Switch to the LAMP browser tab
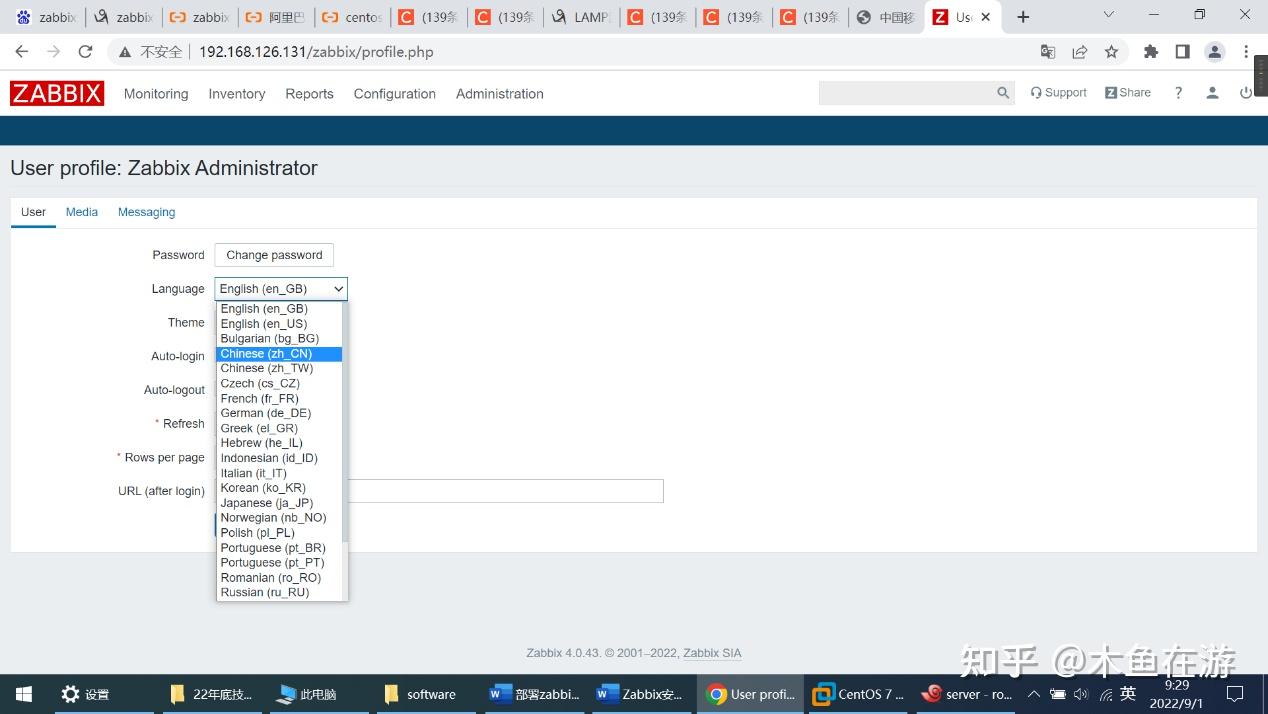 pyautogui.click(x=580, y=17)
